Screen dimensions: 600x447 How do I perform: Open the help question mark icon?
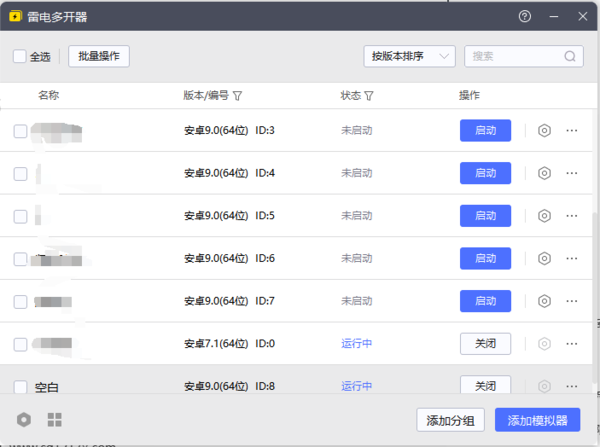point(525,16)
